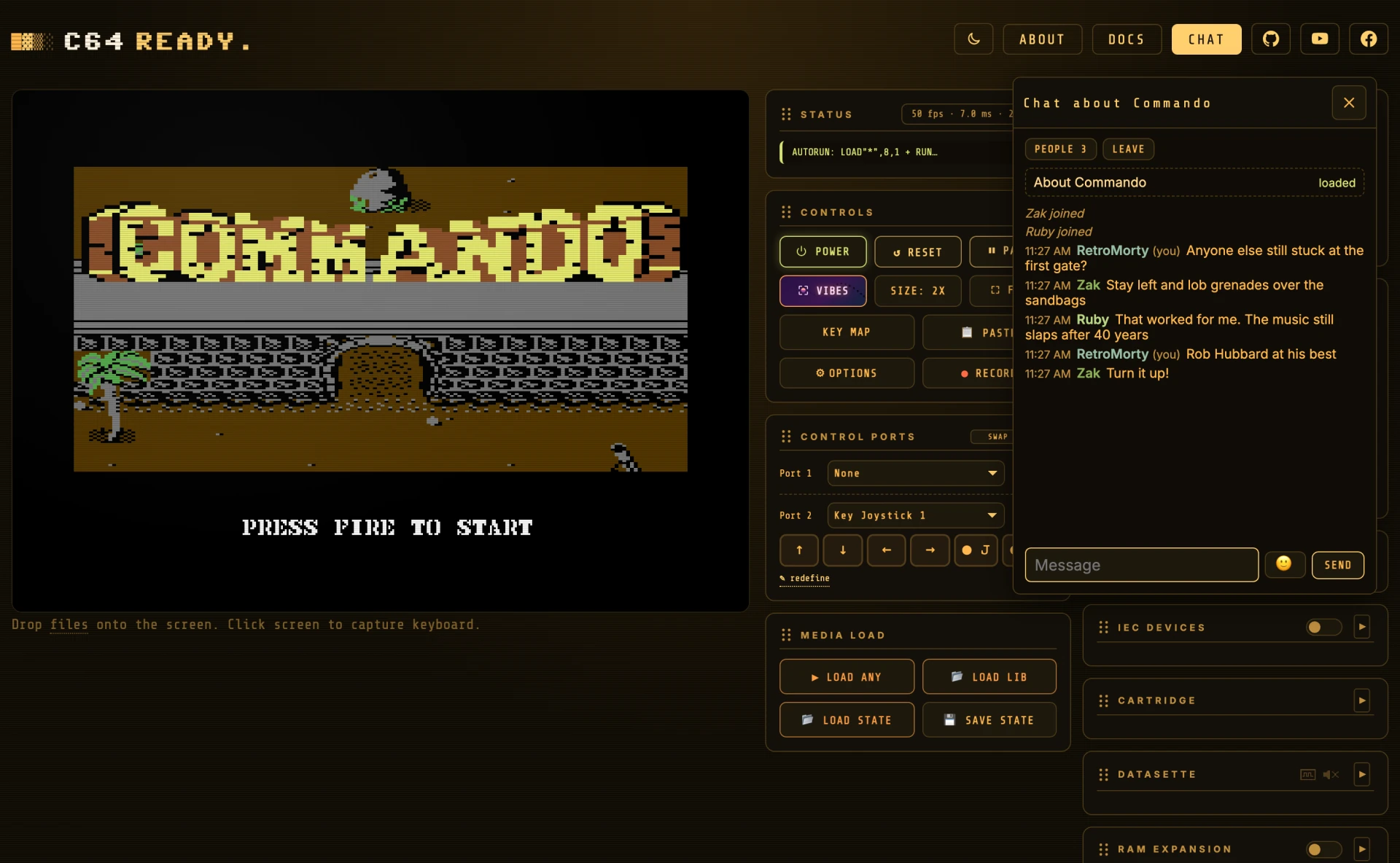This screenshot has width=1400, height=863.
Task: Click joystick up arrow key
Action: click(799, 550)
